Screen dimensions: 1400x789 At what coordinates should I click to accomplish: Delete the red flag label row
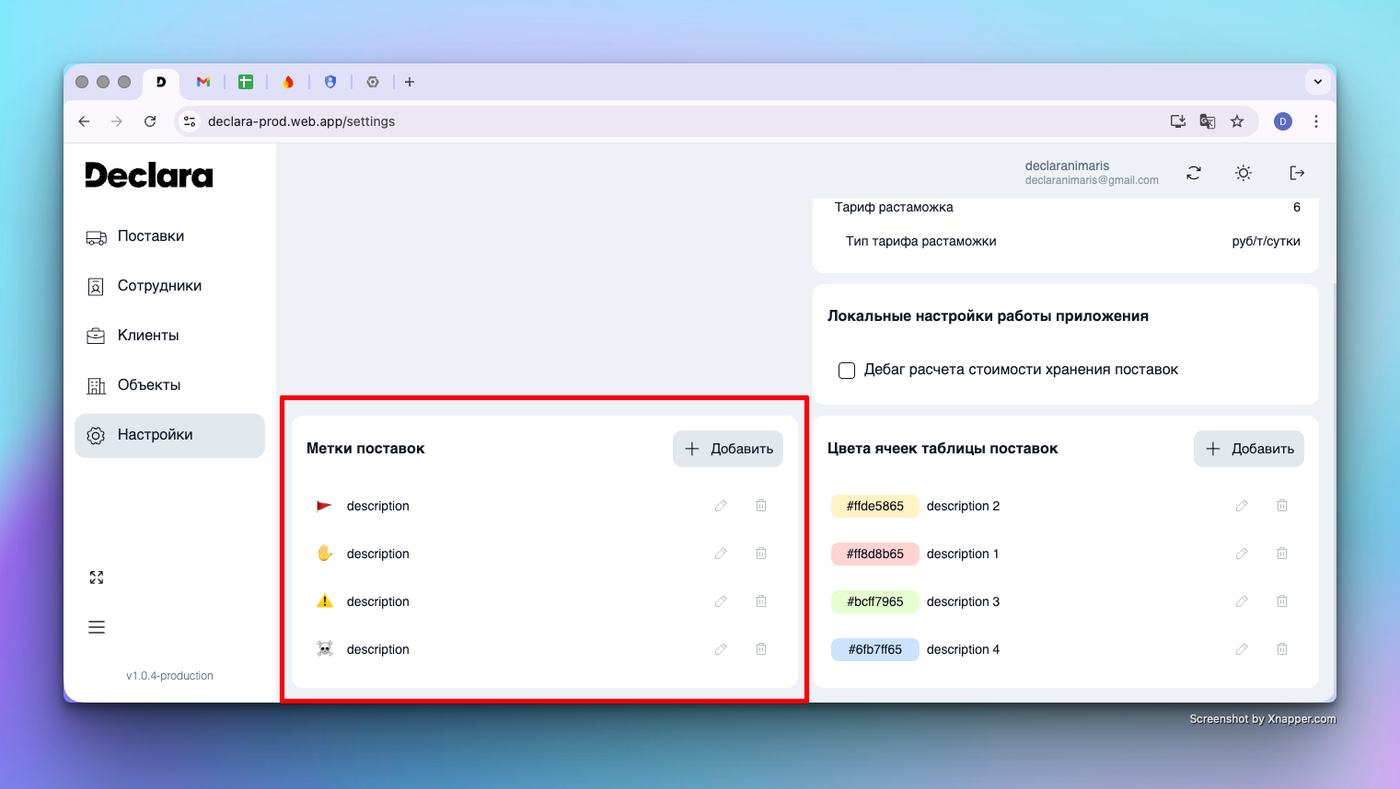[x=761, y=506]
